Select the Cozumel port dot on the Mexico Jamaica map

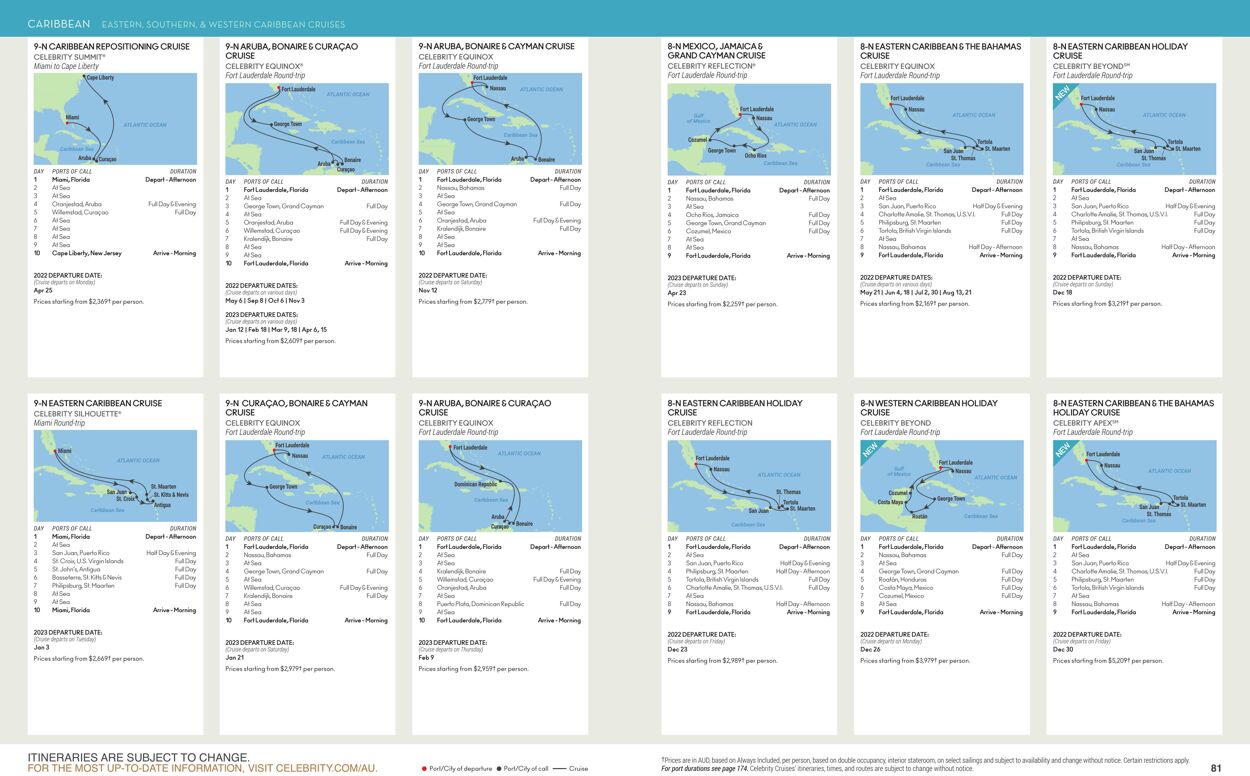click(710, 139)
